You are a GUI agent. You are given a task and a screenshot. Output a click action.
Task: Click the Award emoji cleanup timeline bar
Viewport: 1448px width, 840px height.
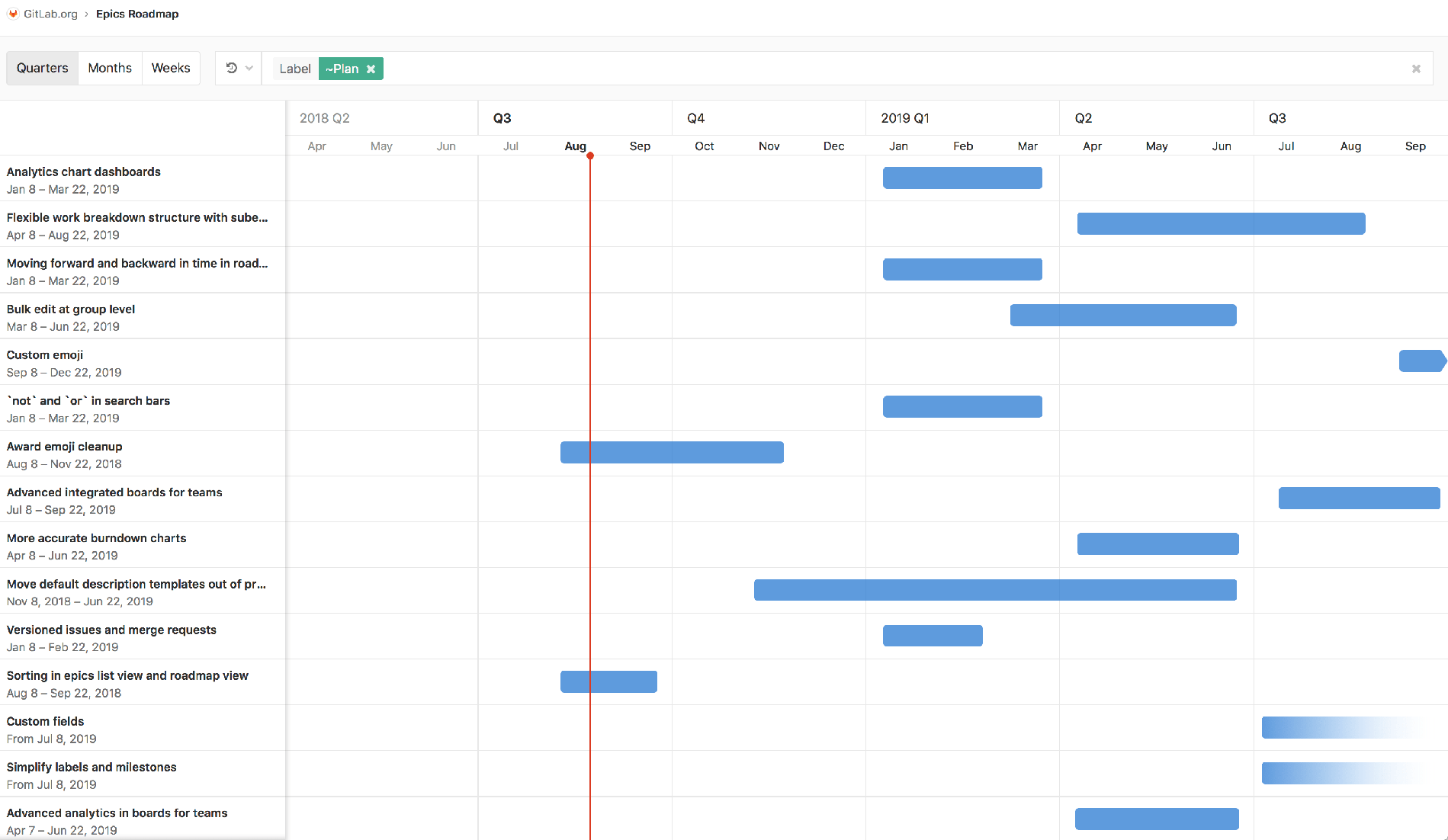click(x=671, y=452)
